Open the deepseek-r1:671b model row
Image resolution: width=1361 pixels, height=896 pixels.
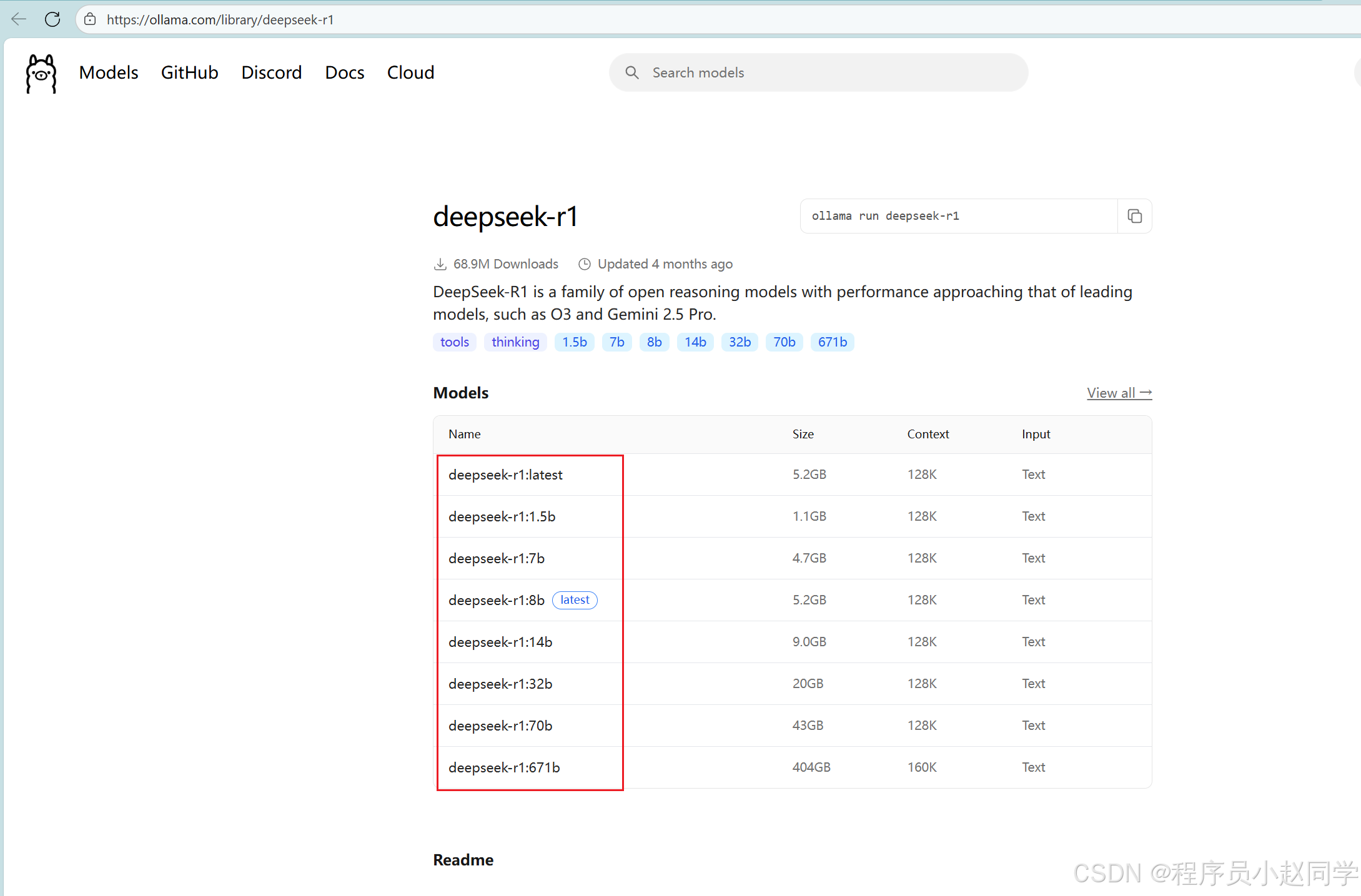[x=504, y=767]
